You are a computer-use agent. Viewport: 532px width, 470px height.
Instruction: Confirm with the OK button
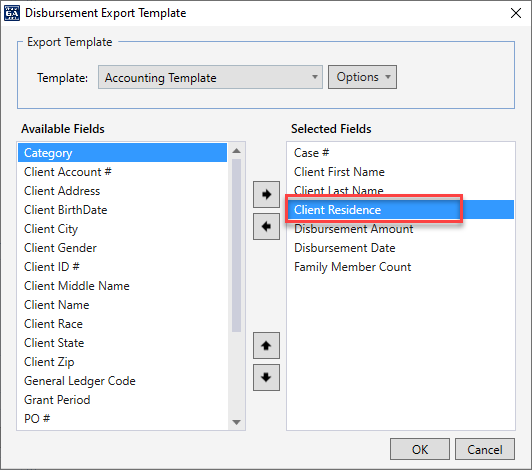click(x=420, y=449)
